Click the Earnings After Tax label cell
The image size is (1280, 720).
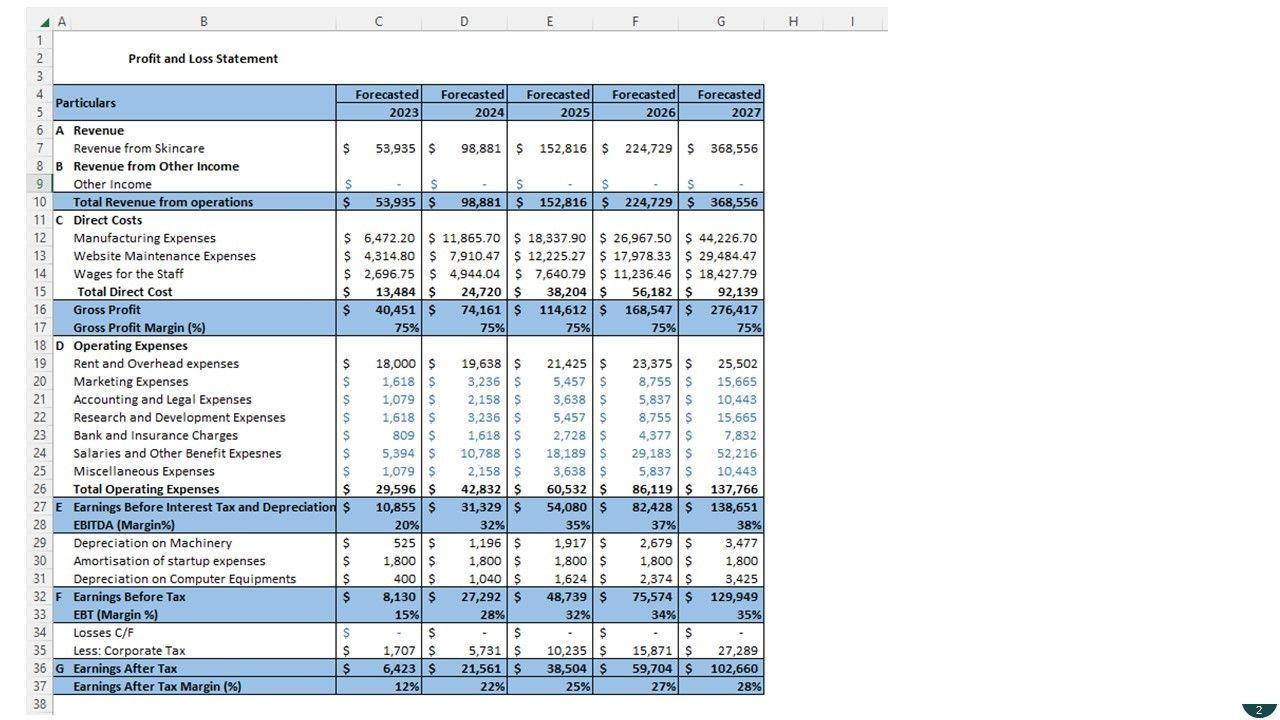[x=125, y=668]
